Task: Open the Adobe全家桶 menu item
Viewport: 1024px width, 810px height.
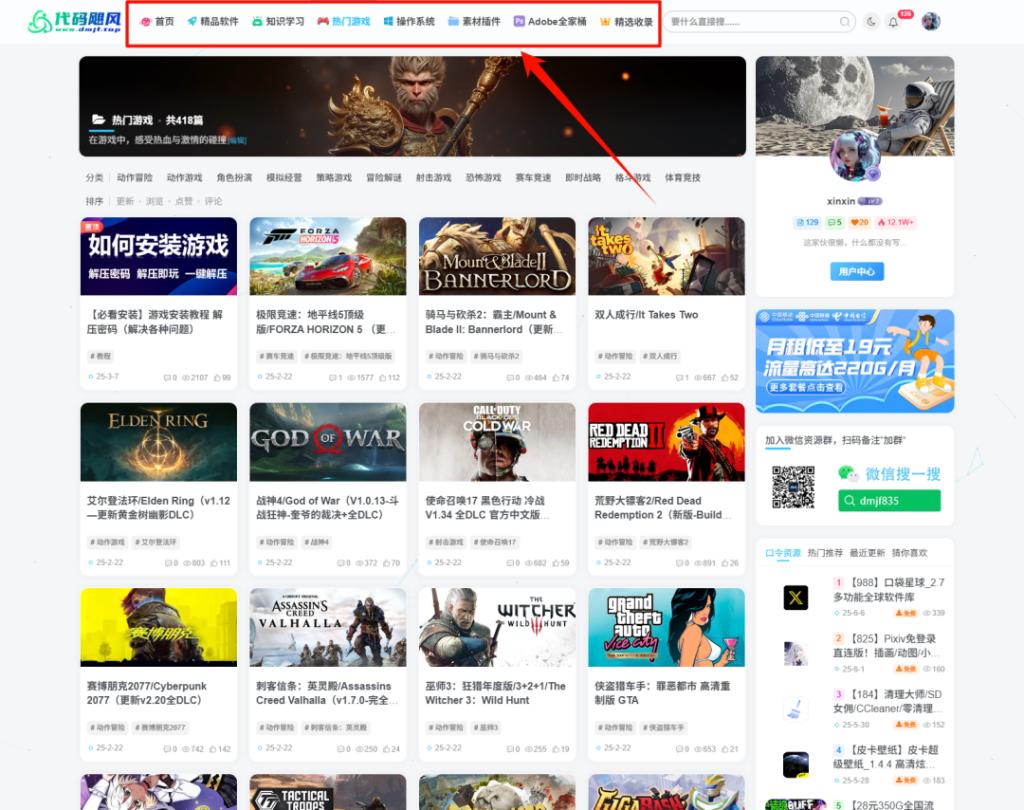Action: point(550,22)
